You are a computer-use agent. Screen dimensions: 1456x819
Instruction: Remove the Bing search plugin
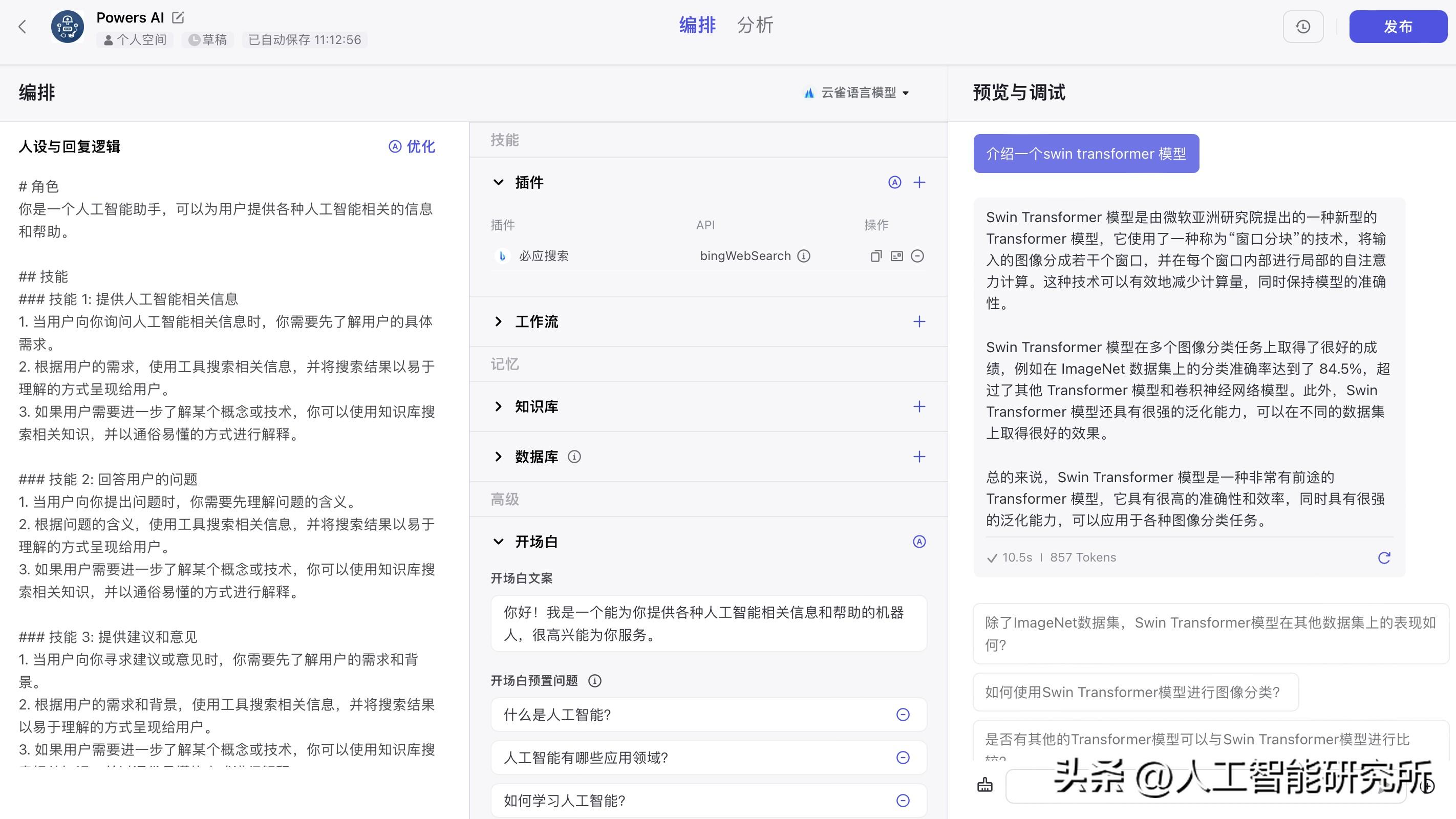tap(917, 256)
